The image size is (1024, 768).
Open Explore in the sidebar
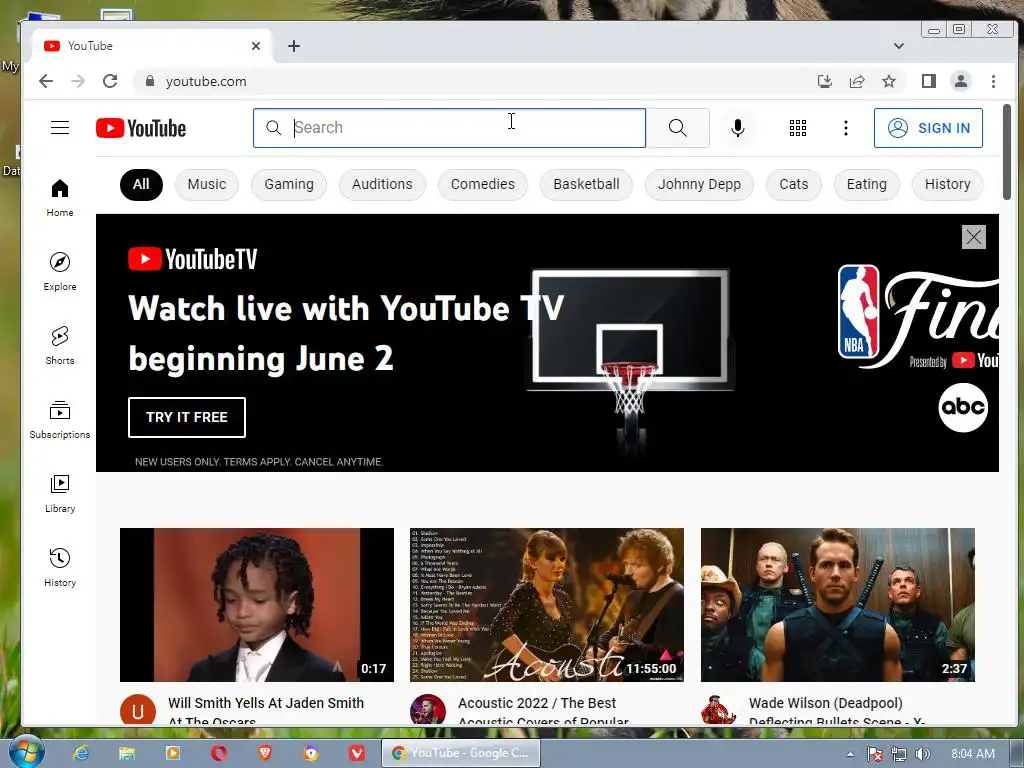(60, 272)
